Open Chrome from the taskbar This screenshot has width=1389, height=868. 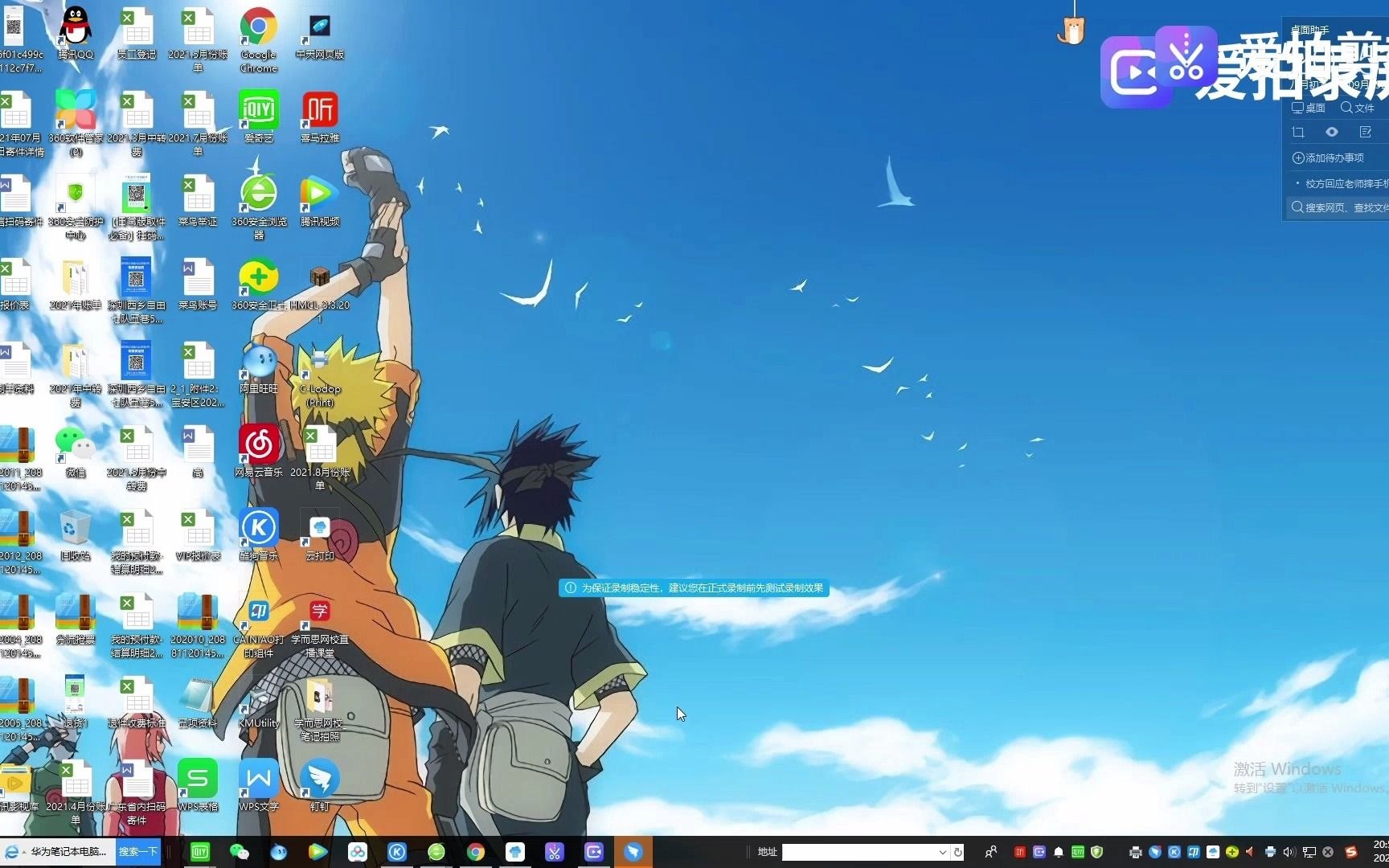(475, 852)
